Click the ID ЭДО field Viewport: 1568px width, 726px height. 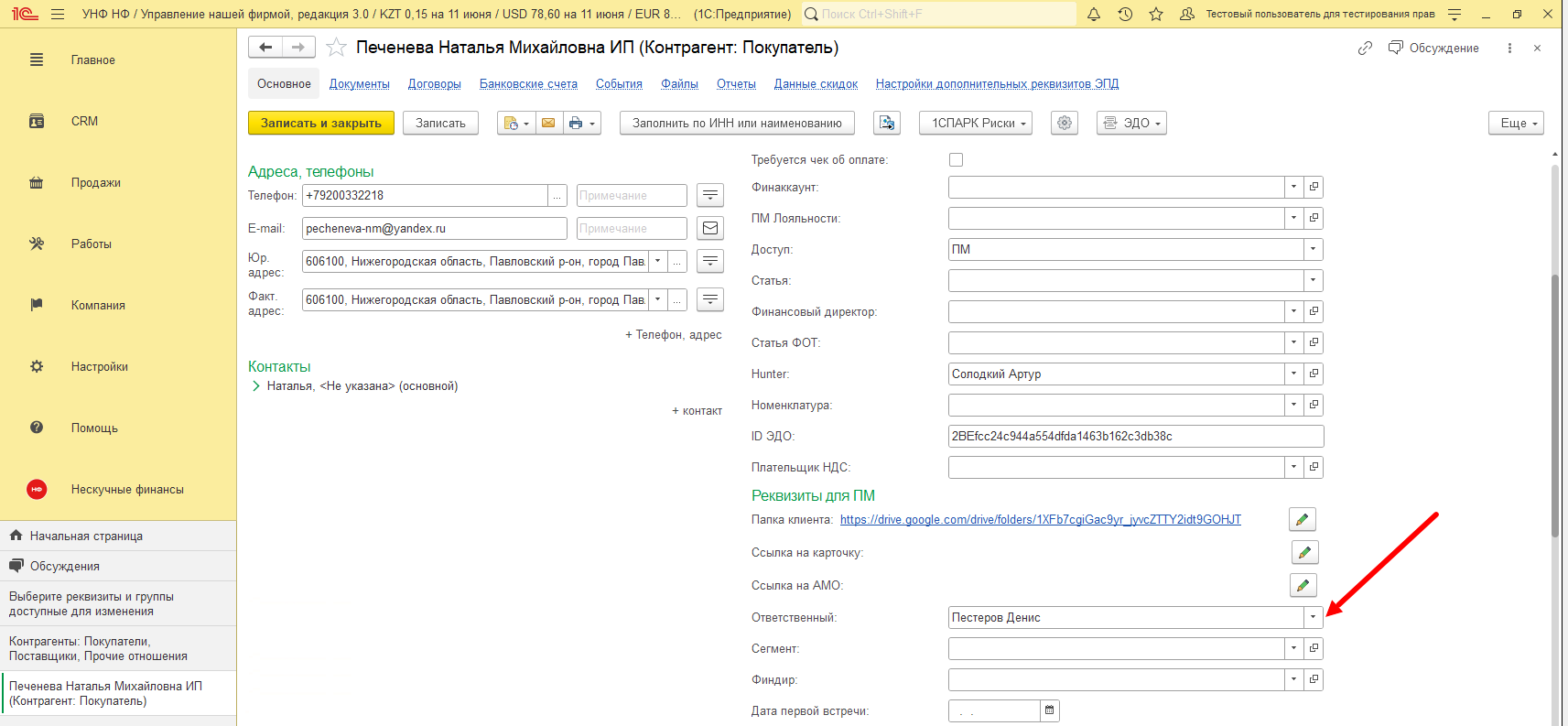[1136, 436]
